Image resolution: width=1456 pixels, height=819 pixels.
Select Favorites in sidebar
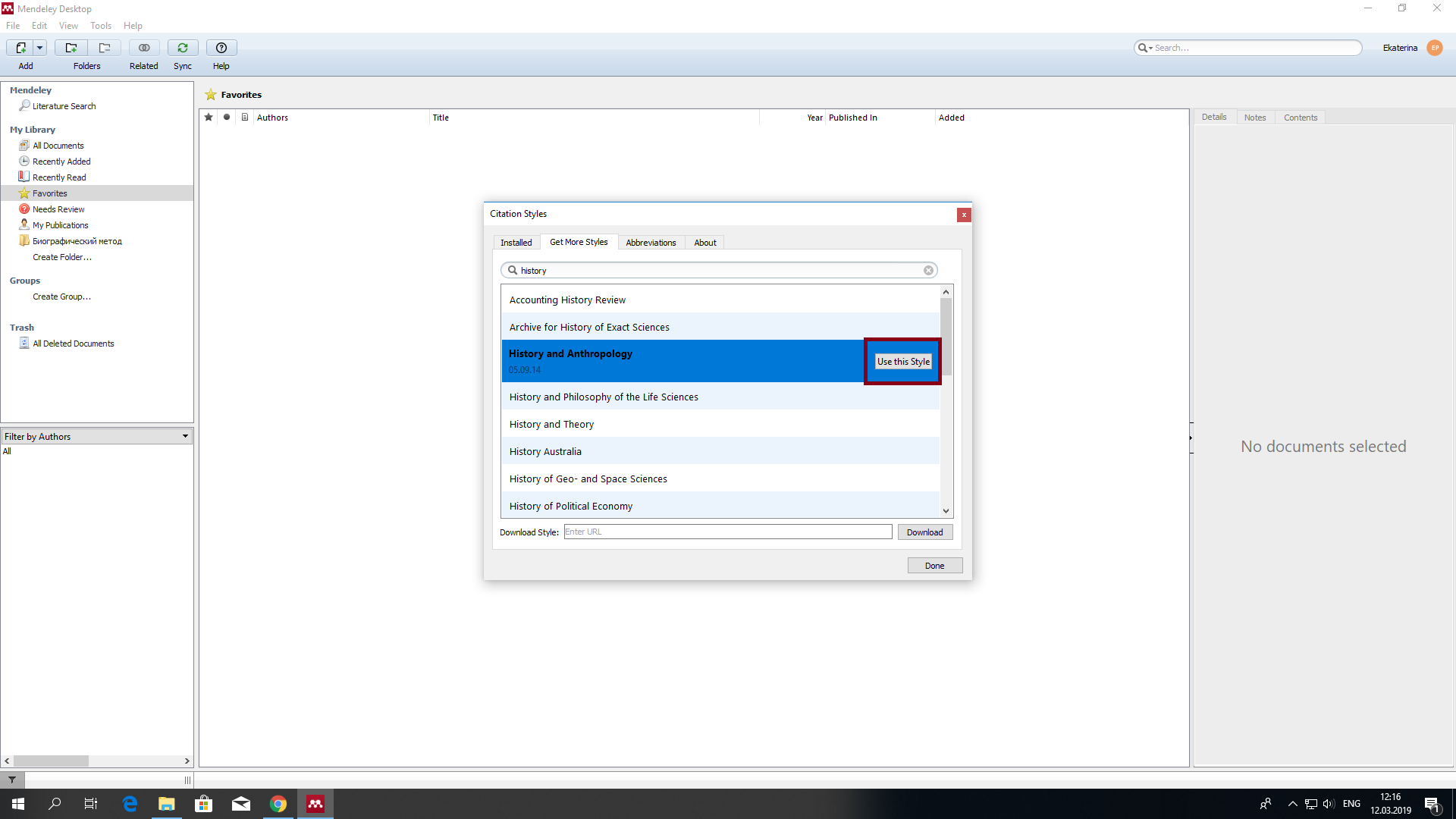[49, 193]
